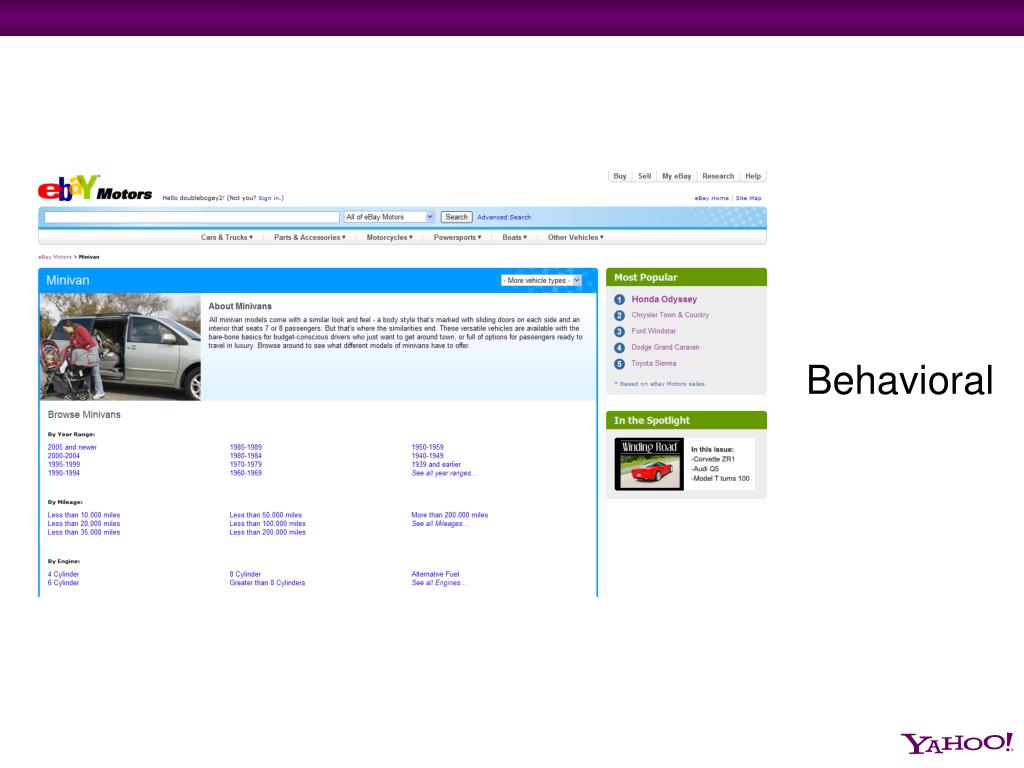This screenshot has width=1024, height=768.
Task: Select the Help tab
Action: pos(753,176)
